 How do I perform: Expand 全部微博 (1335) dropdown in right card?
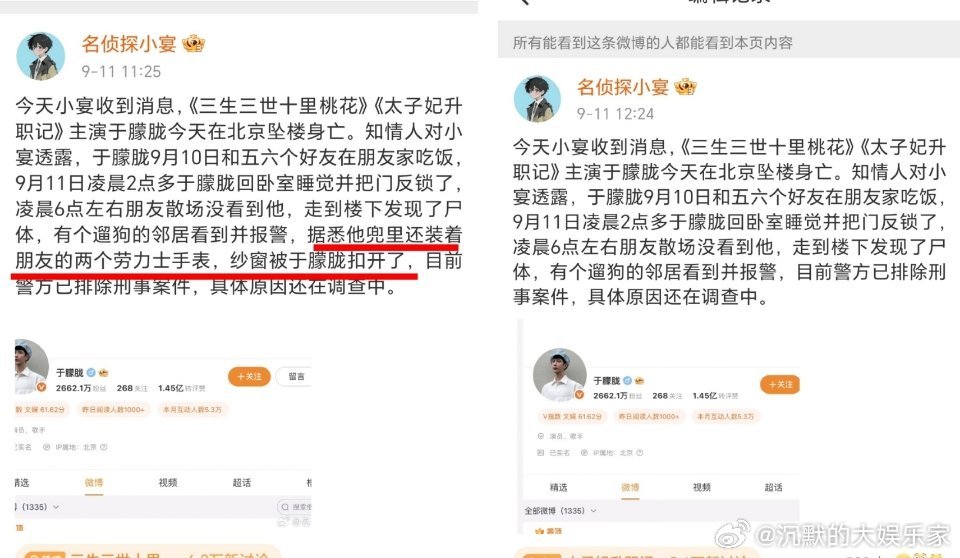click(560, 510)
